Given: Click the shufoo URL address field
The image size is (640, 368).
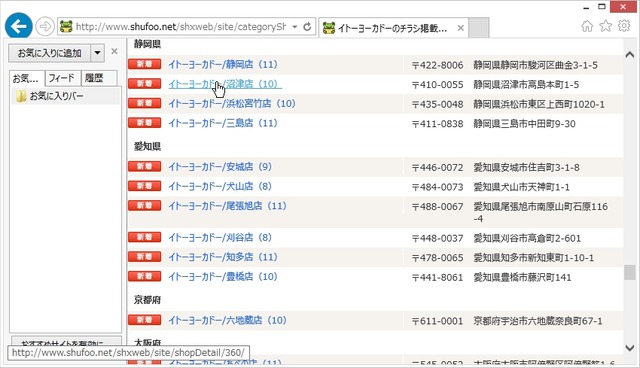Looking at the screenshot, I should pyautogui.click(x=180, y=27).
